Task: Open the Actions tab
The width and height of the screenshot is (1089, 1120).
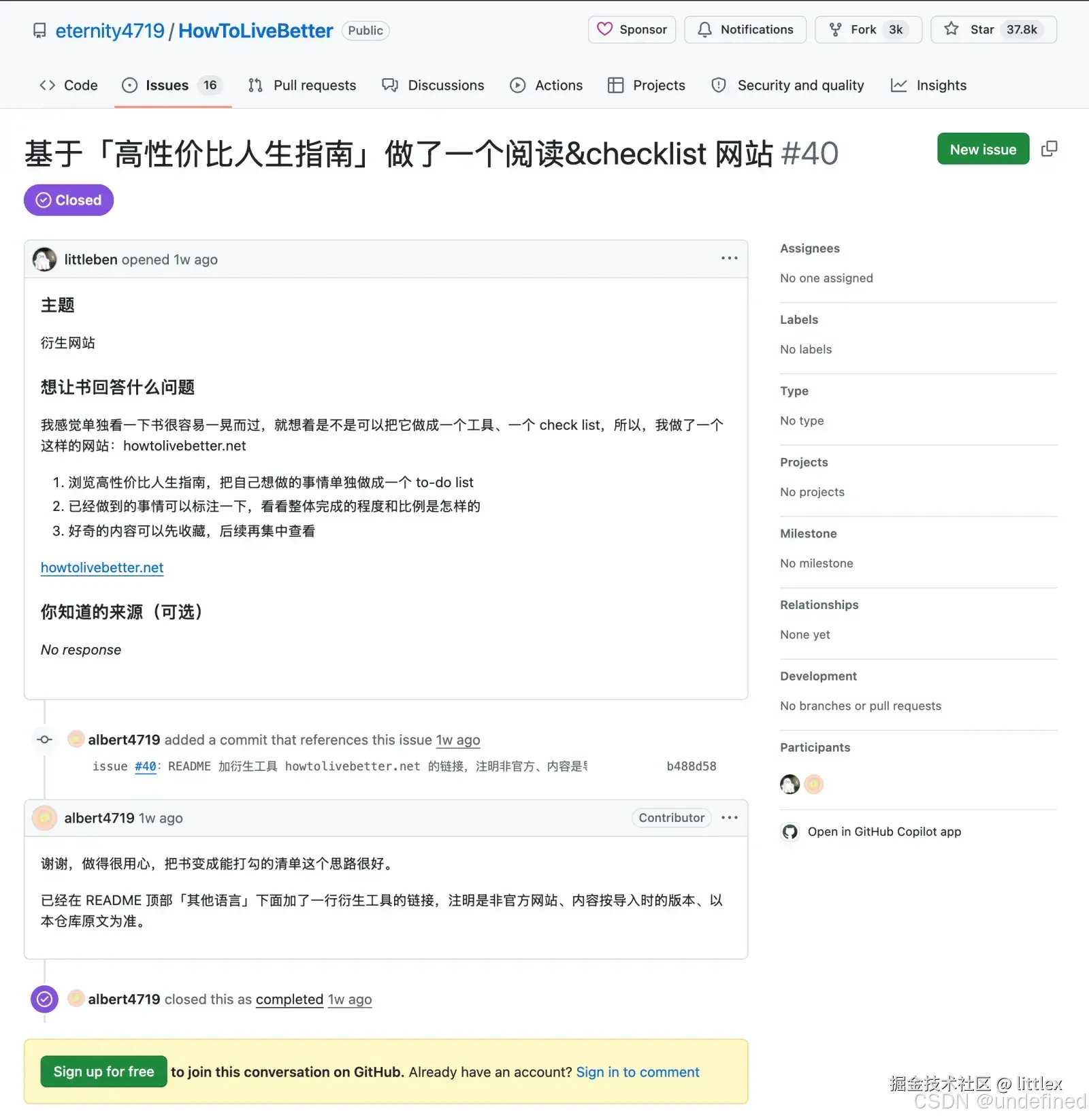Action: tap(547, 85)
